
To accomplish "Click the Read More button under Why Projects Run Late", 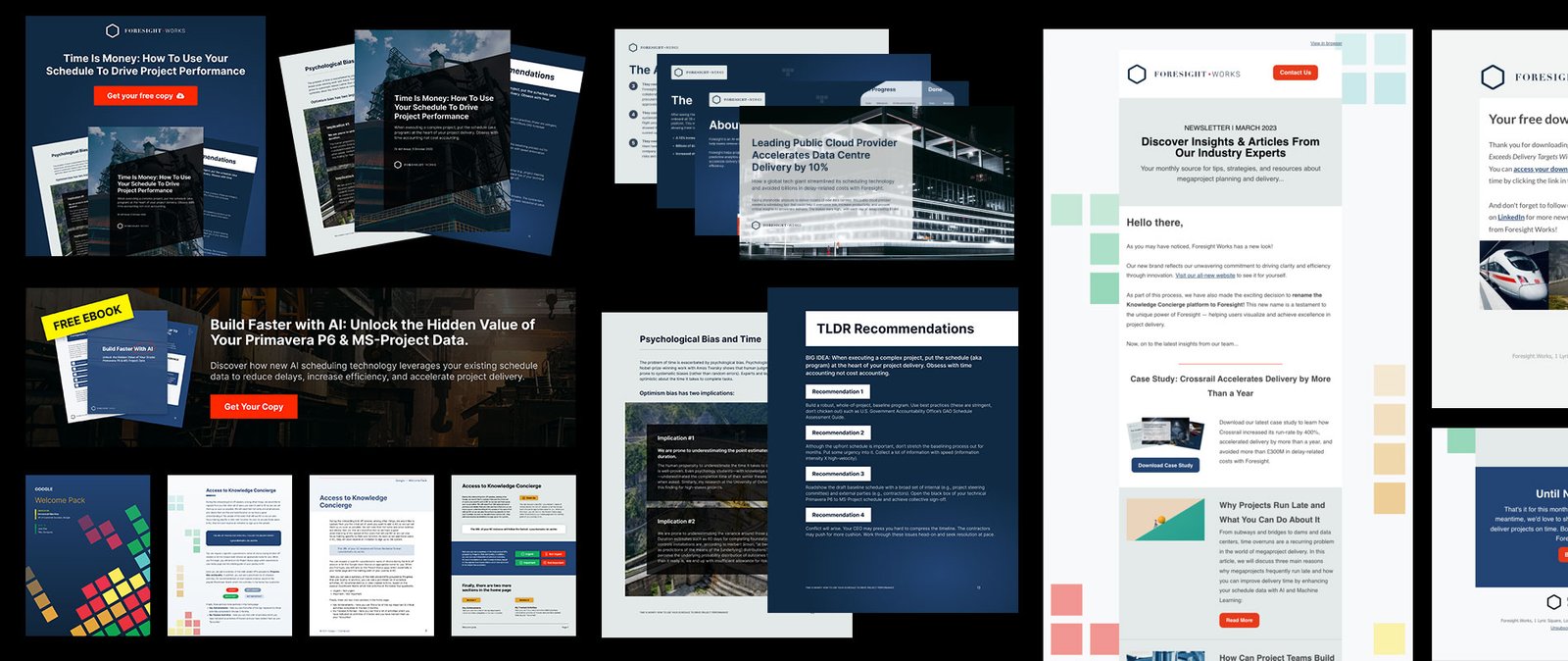I will pyautogui.click(x=1239, y=621).
